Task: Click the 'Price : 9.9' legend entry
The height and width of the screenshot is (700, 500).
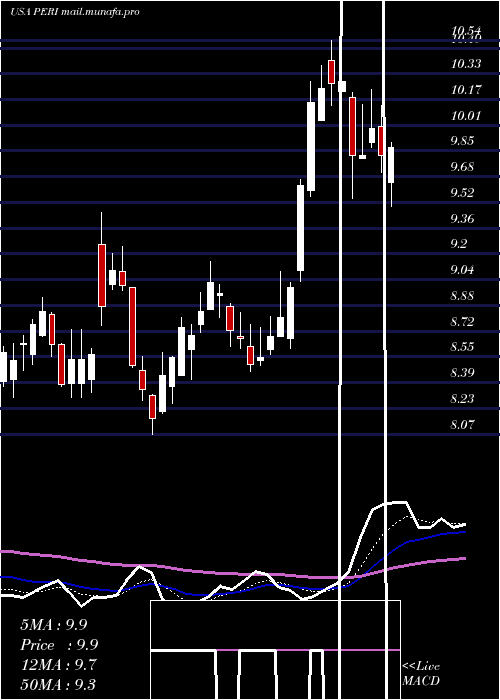Action: 59,645
